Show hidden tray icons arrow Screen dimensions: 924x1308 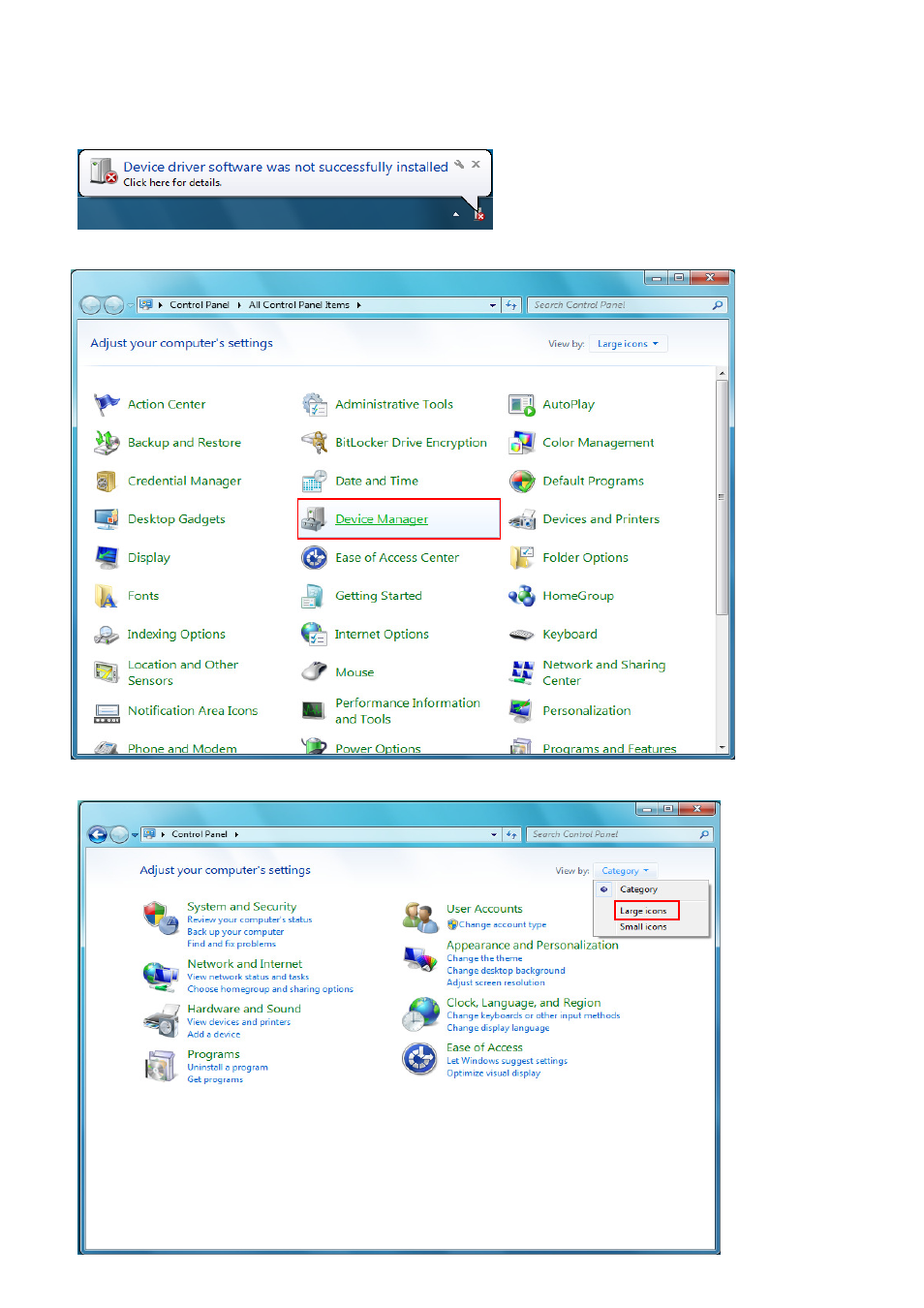click(x=455, y=214)
